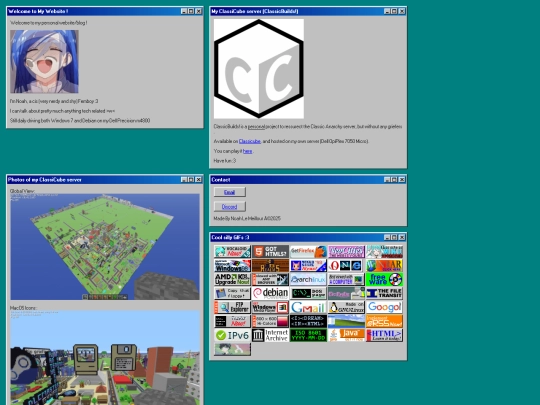Viewport: 540px width, 405px height.
Task: Click the 'MacOS Icons:' caption
Action: tap(23, 308)
